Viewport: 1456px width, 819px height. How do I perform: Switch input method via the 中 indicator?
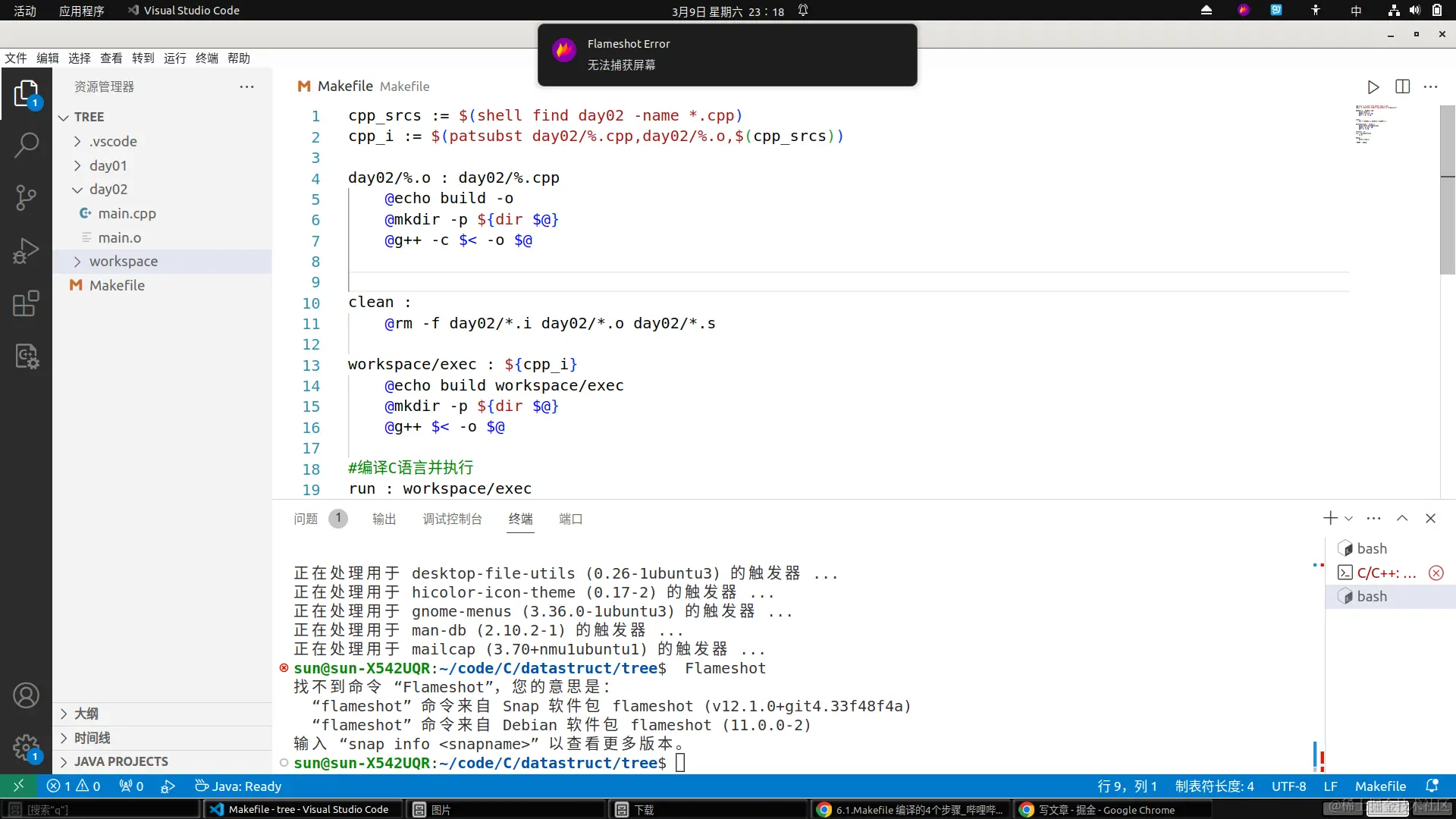coord(1357,11)
